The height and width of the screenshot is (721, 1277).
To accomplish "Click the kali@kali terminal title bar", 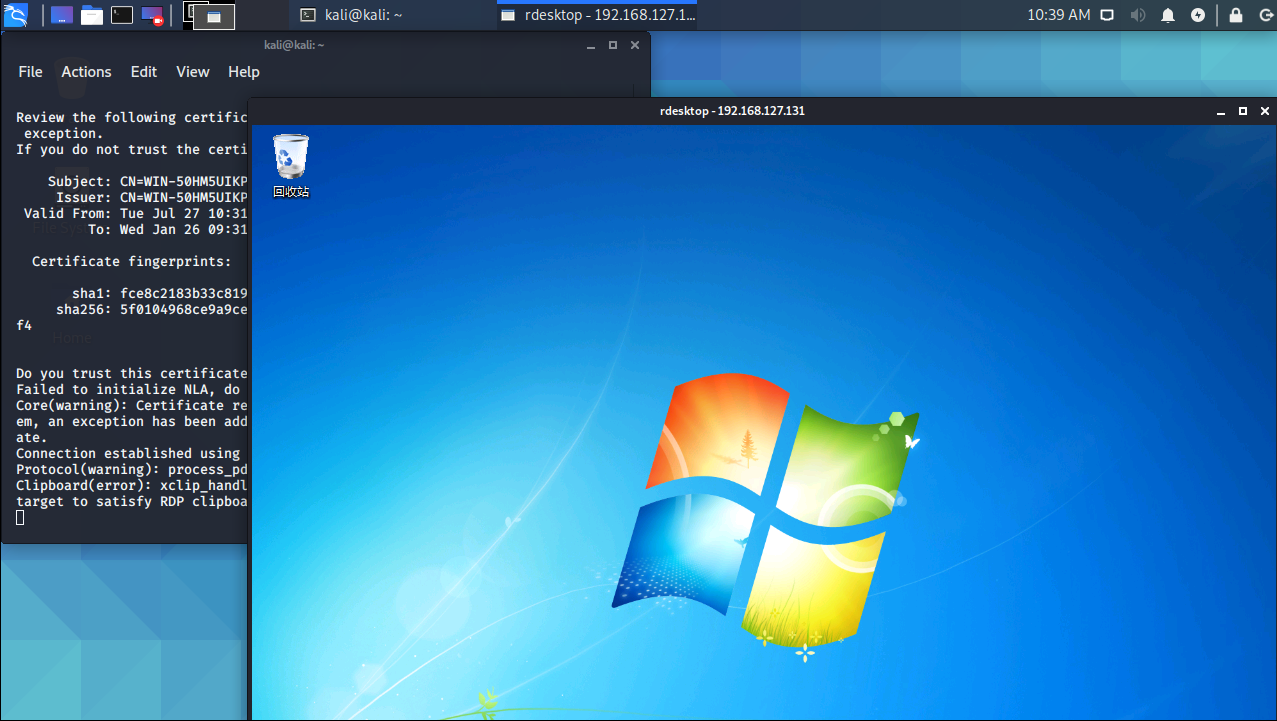I will (x=292, y=45).
